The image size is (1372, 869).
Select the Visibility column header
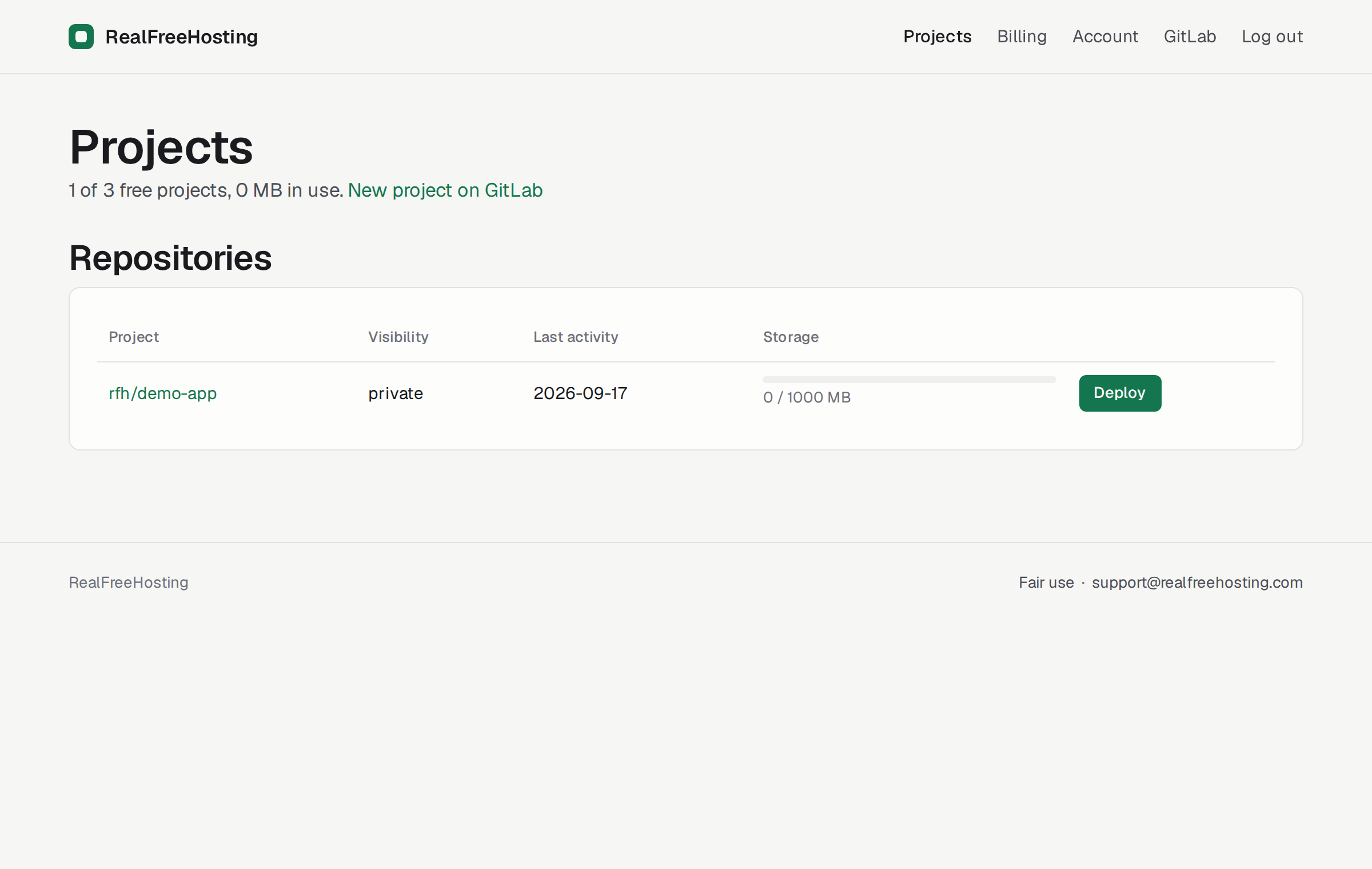click(398, 337)
